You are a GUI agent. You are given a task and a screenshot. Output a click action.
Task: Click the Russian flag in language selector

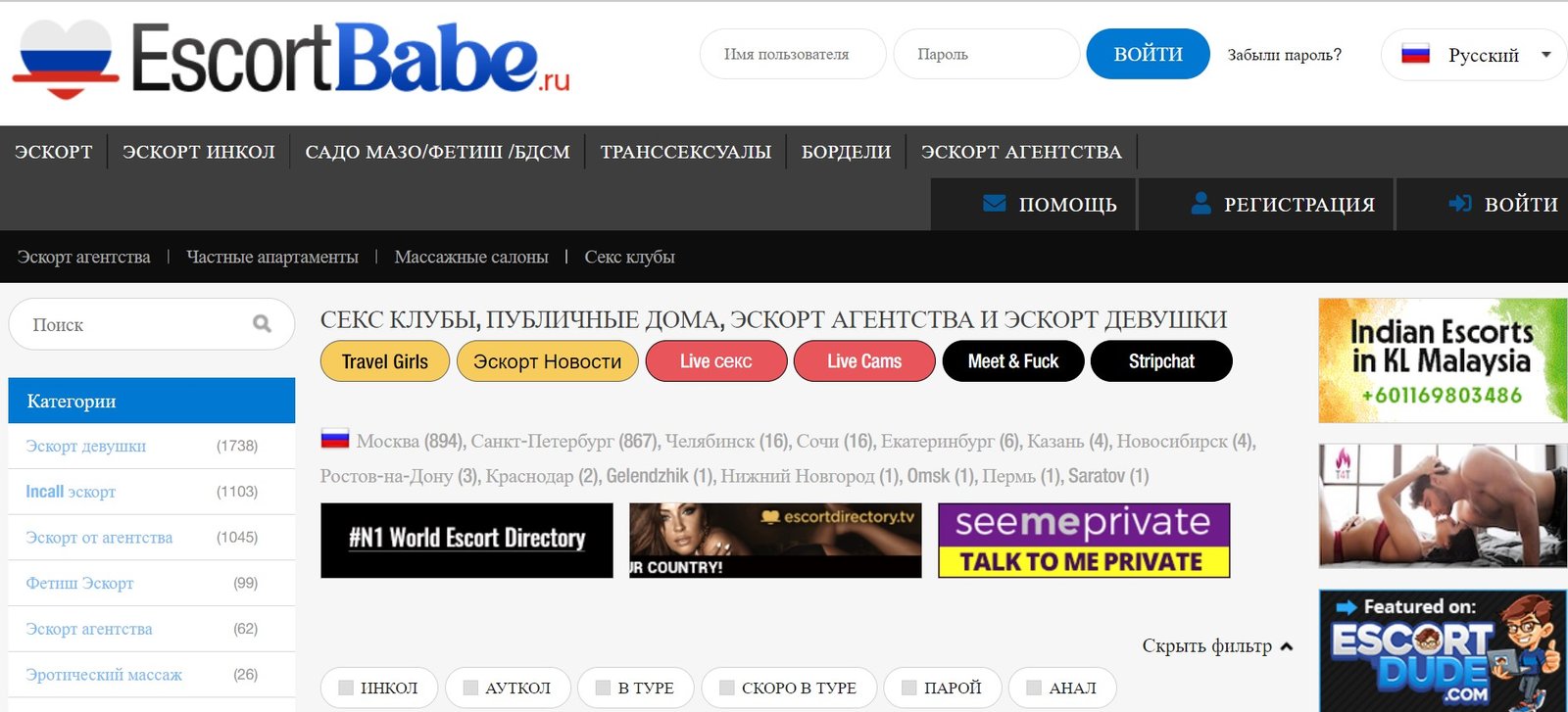tap(1415, 55)
